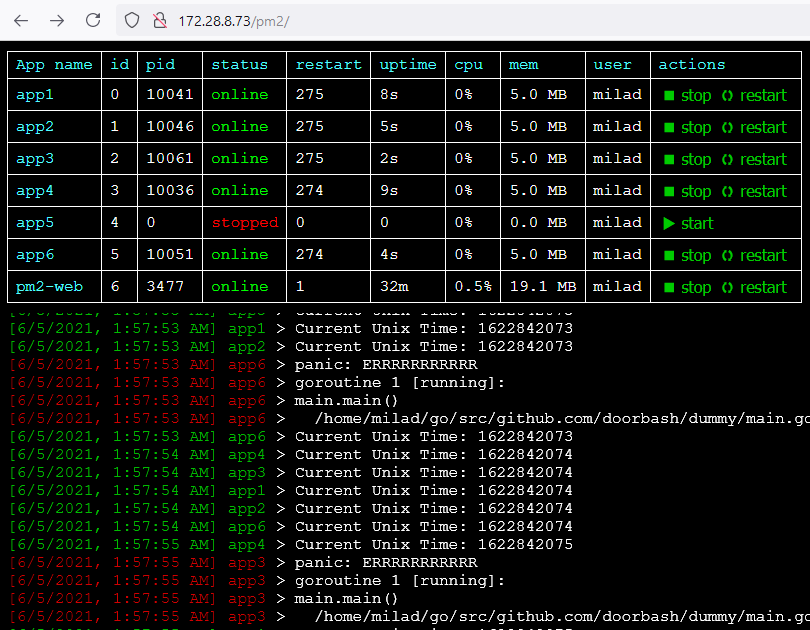This screenshot has width=810, height=630.
Task: Click the insecure connection lock icon
Action: coord(158,20)
